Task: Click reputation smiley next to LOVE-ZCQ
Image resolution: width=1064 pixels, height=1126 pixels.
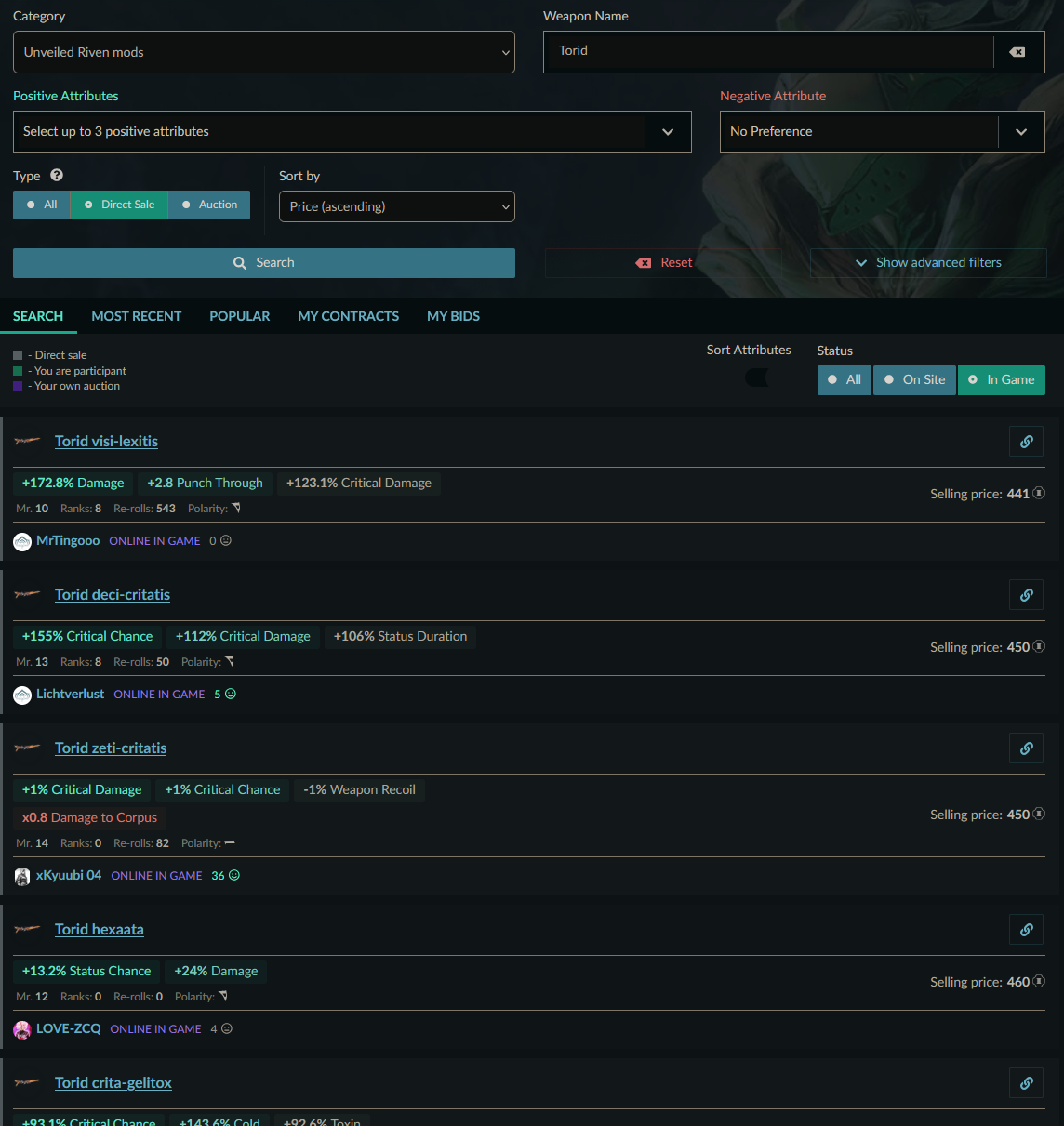Action: pyautogui.click(x=227, y=1028)
